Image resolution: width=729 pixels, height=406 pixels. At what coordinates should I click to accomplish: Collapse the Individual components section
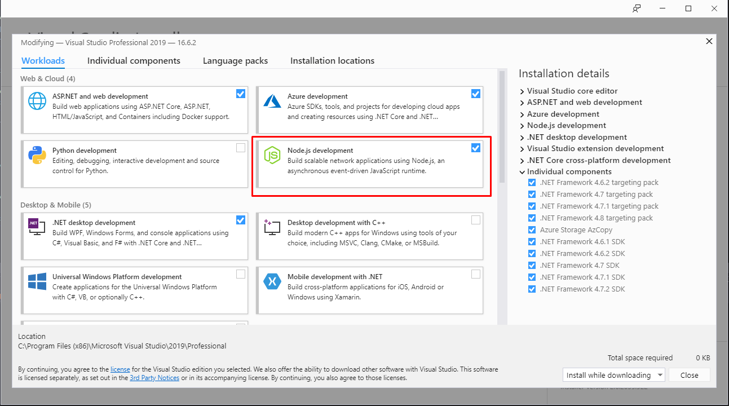(x=522, y=172)
